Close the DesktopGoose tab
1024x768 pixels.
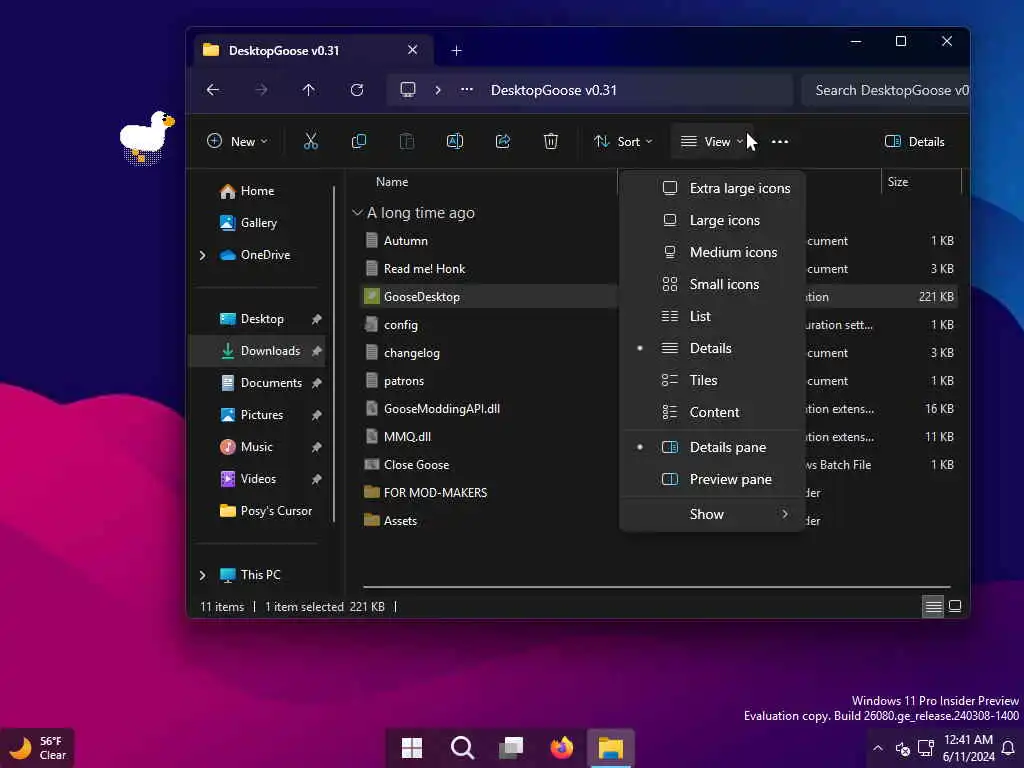pos(413,50)
